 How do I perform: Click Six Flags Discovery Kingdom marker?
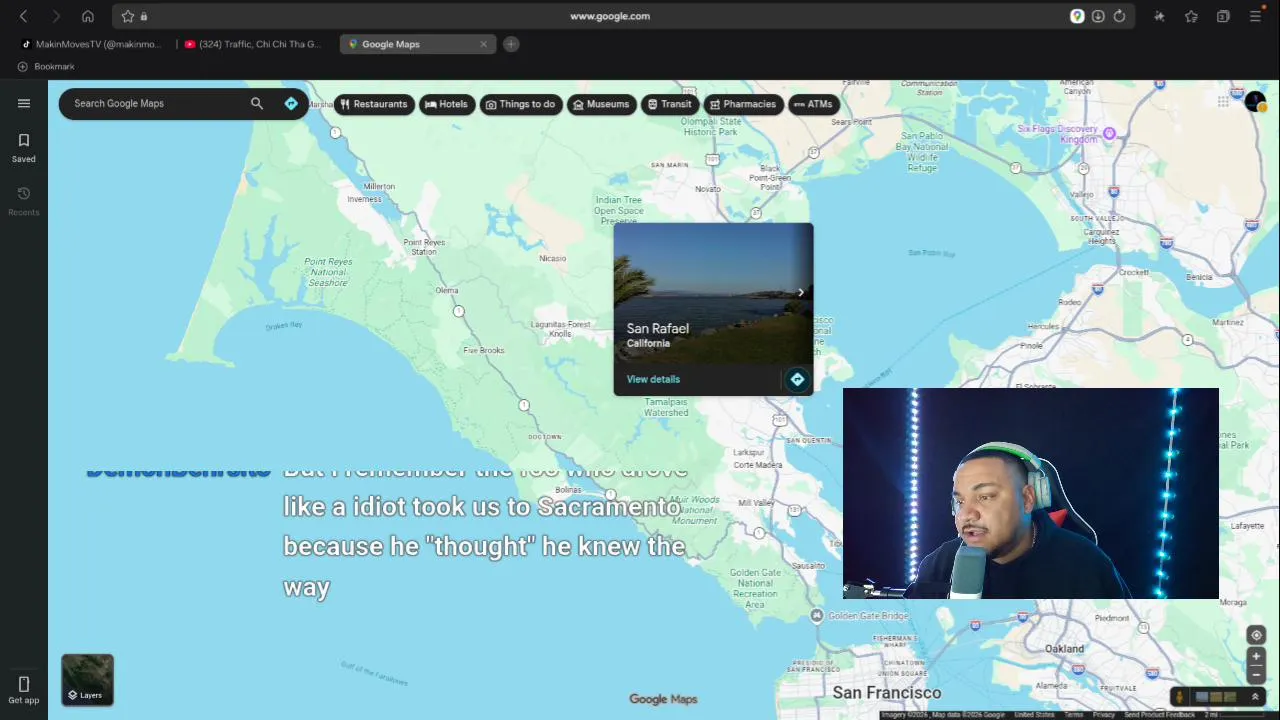click(1108, 131)
